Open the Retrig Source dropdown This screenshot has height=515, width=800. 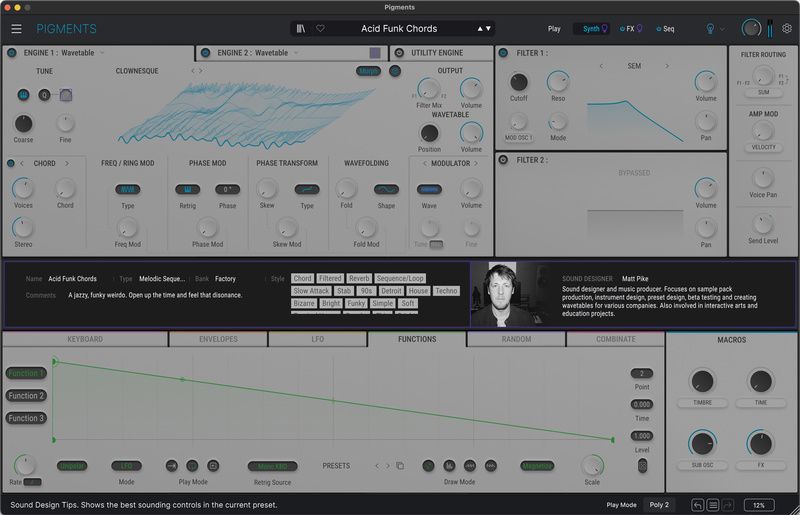pos(272,466)
